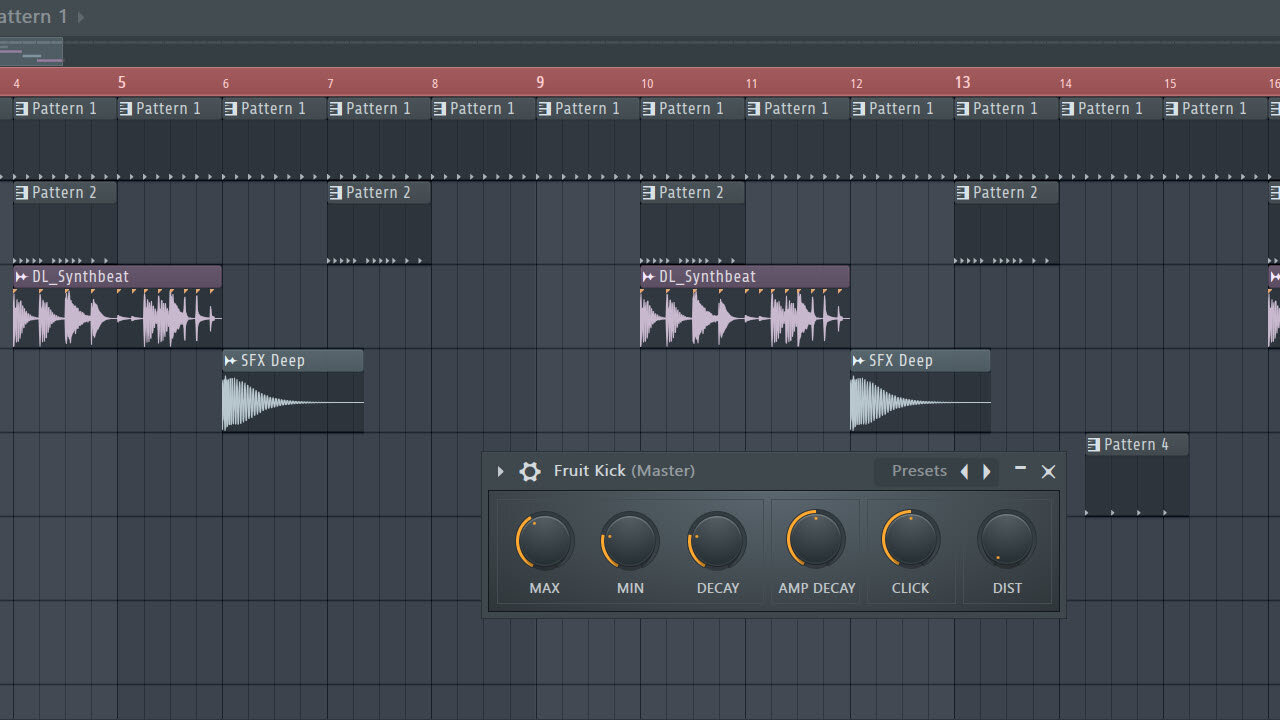
Task: Close the Fruit Kick plugin window
Action: click(x=1048, y=472)
